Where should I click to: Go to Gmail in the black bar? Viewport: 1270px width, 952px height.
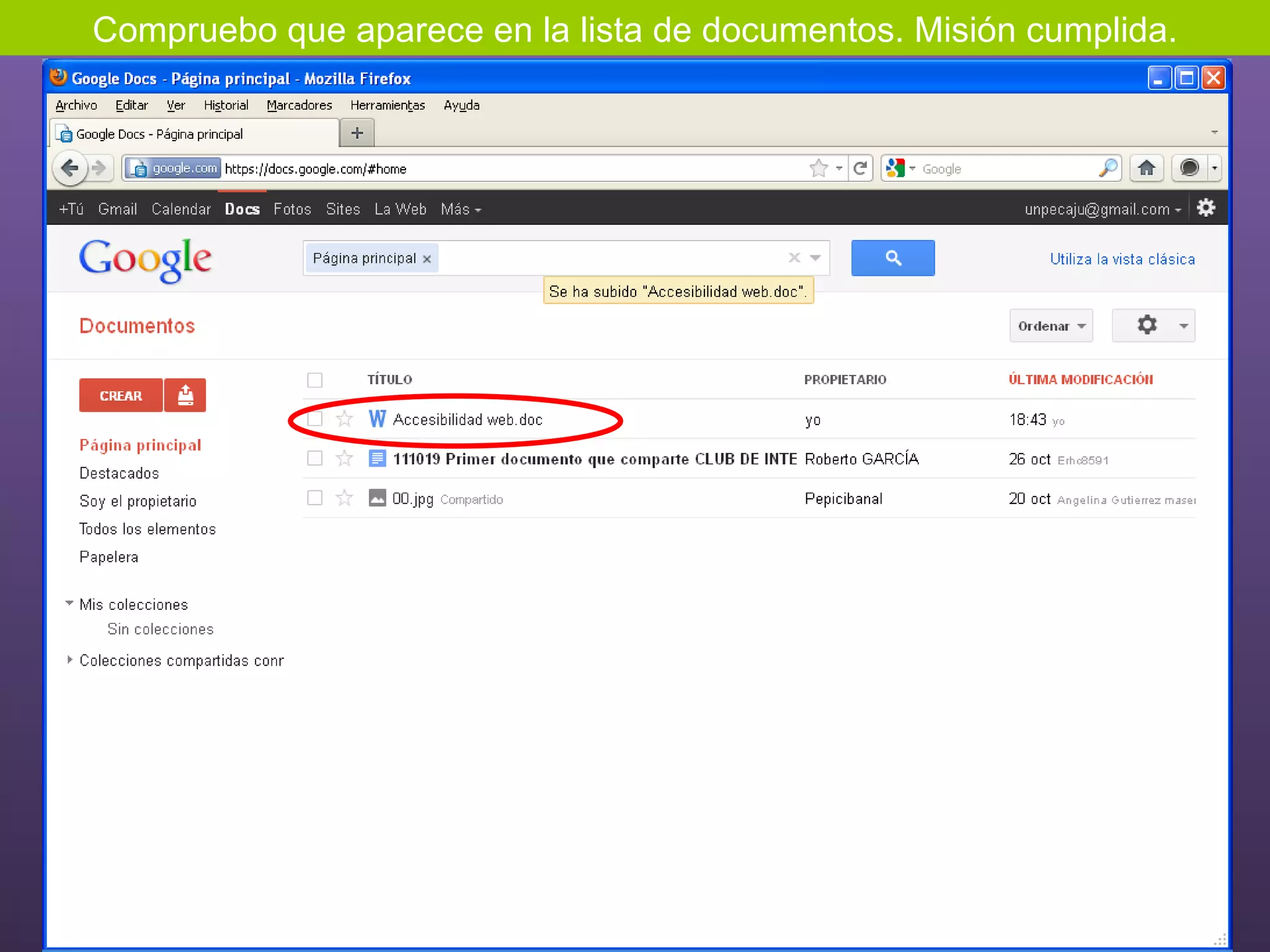pos(117,209)
